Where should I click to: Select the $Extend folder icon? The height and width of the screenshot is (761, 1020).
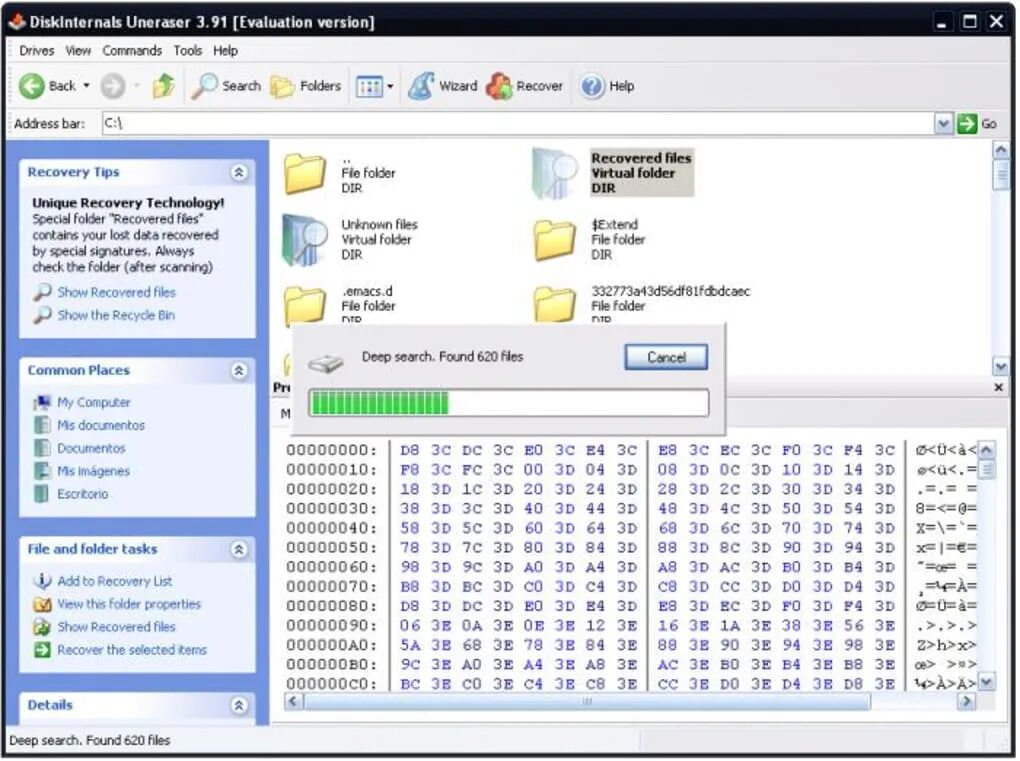click(x=554, y=240)
